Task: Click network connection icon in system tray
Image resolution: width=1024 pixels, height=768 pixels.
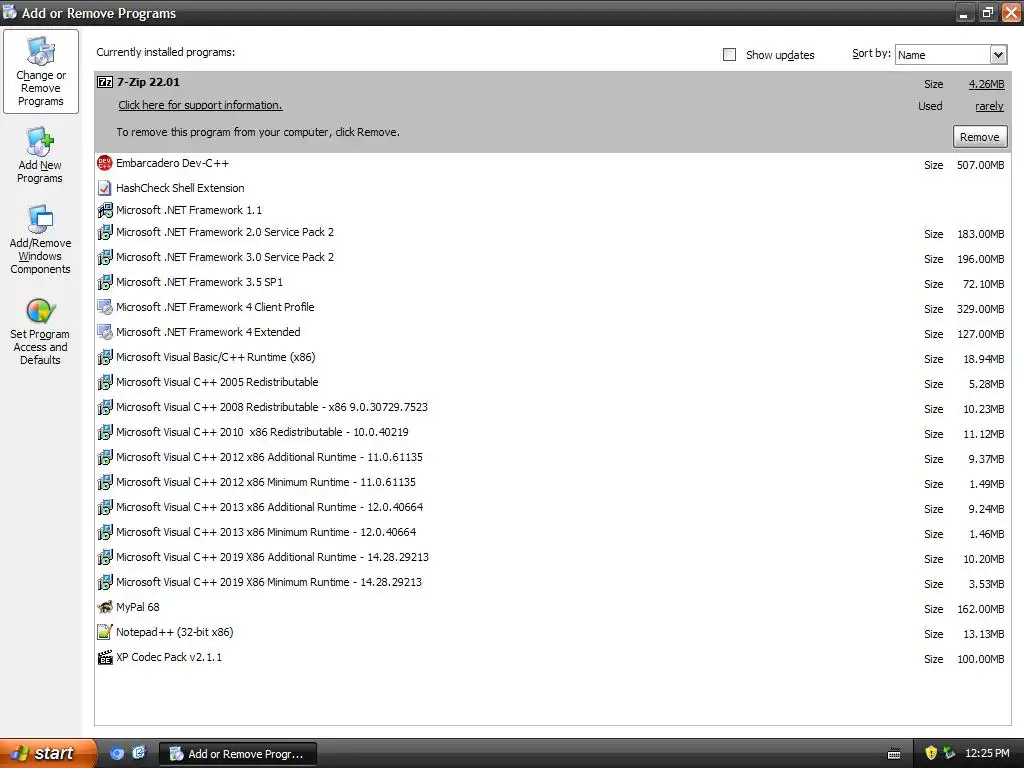Action: 949,753
